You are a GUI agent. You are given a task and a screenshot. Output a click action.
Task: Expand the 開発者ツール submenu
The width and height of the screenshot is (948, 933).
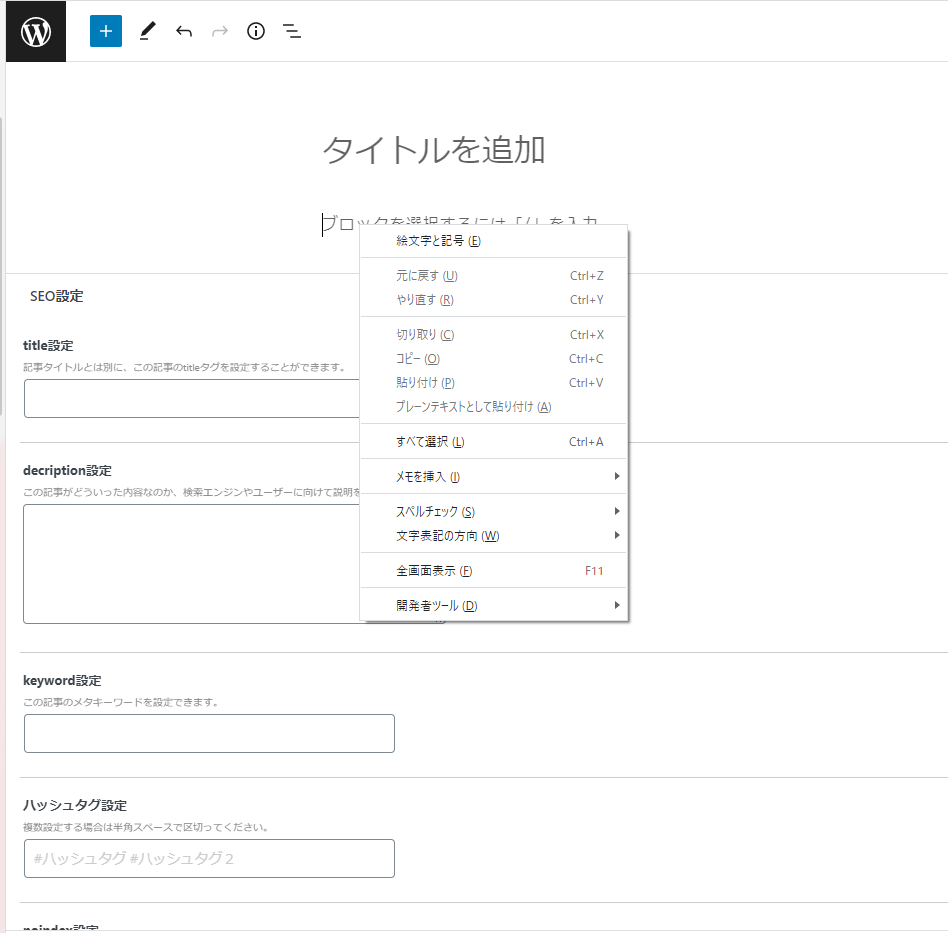tap(494, 605)
